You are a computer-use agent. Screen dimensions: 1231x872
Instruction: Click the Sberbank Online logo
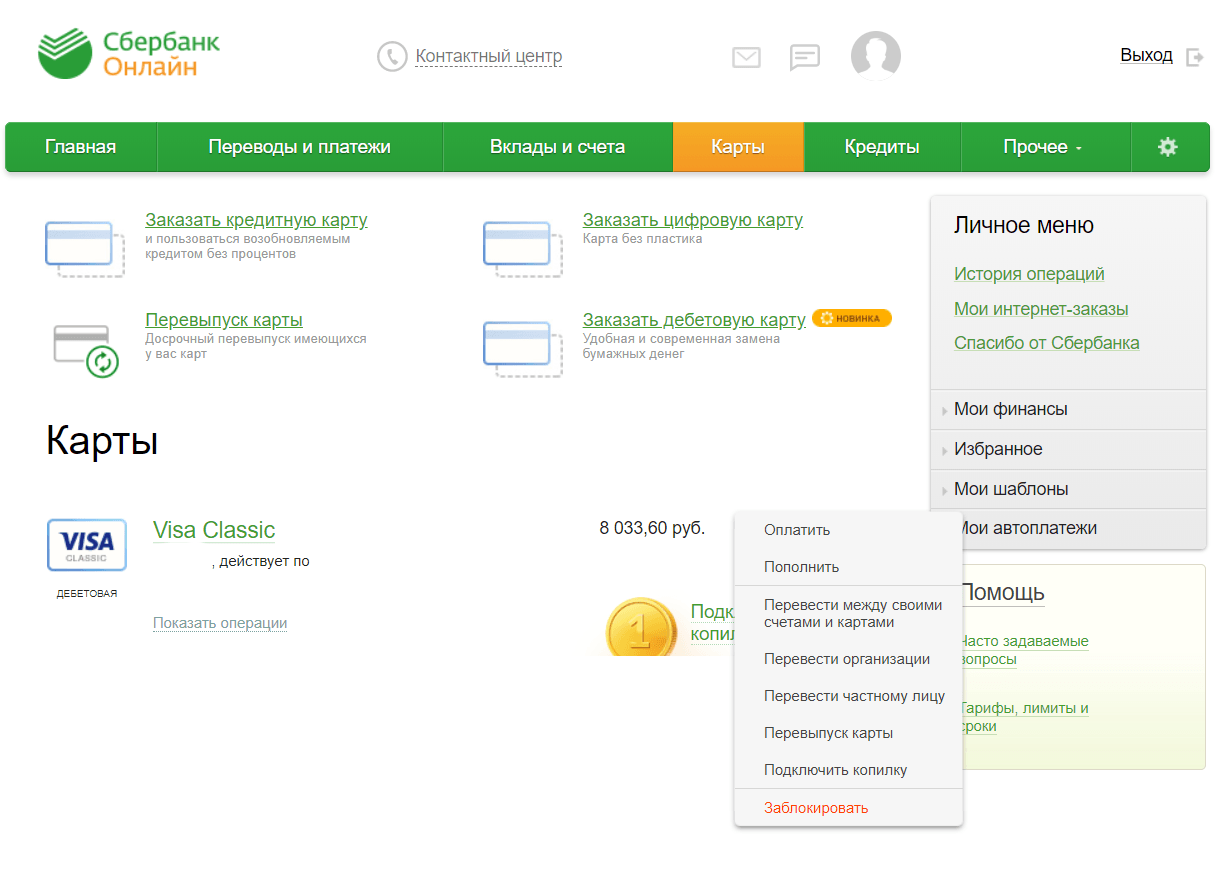[x=128, y=54]
